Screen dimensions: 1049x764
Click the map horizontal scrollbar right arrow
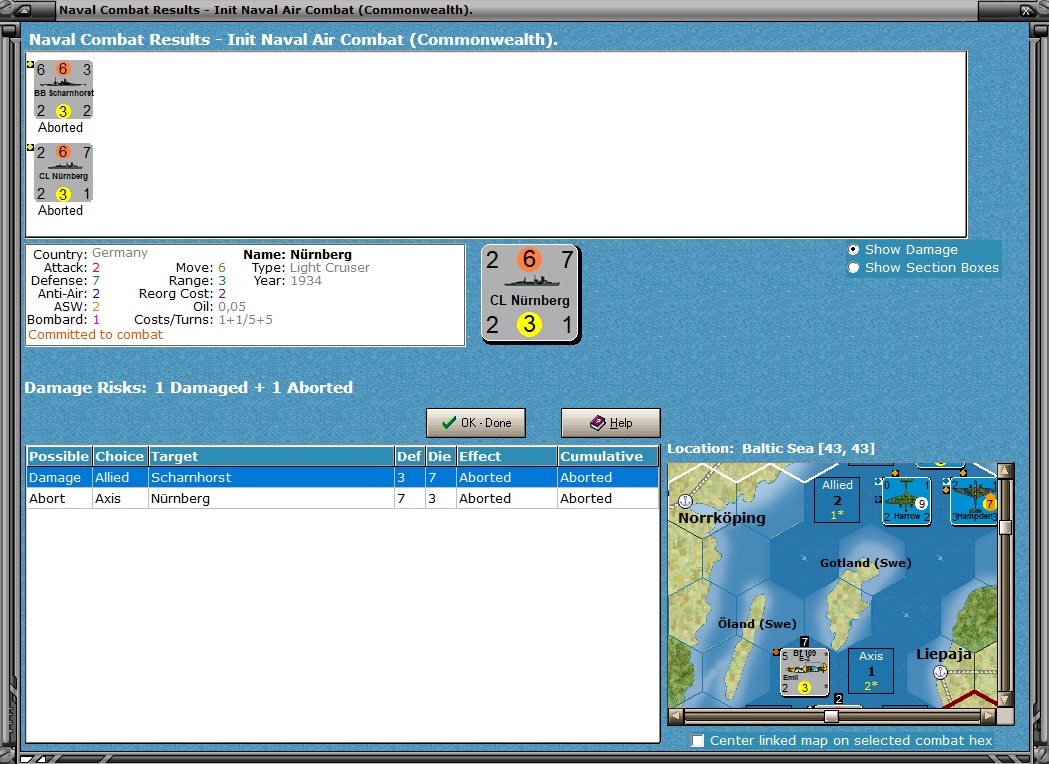tap(989, 716)
